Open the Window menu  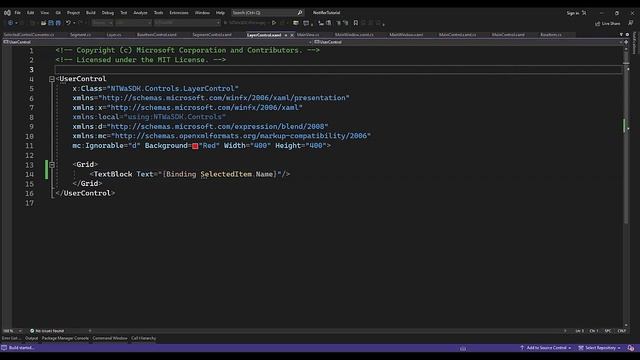click(x=202, y=13)
